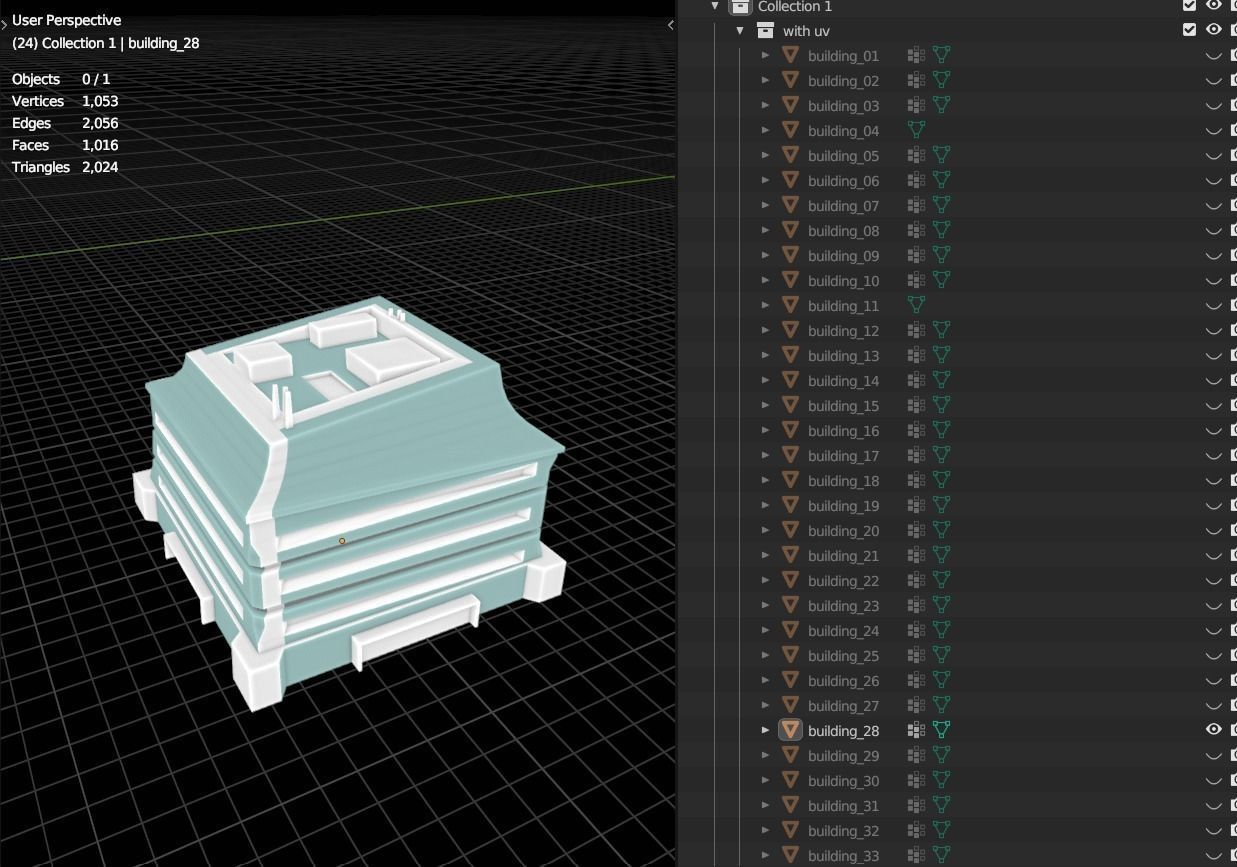
Task: Click building_17 green mesh data icon
Action: pyautogui.click(x=941, y=455)
